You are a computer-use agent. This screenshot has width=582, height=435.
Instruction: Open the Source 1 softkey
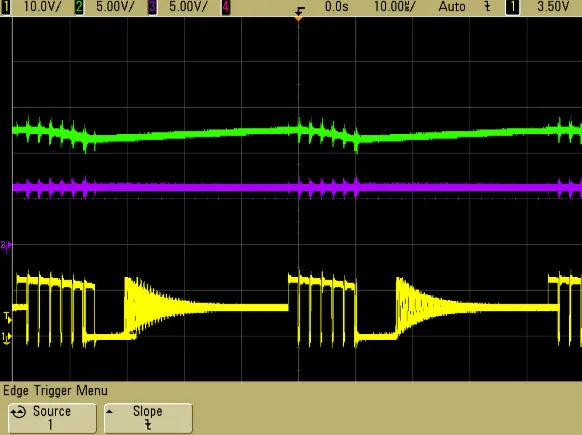pos(52,418)
